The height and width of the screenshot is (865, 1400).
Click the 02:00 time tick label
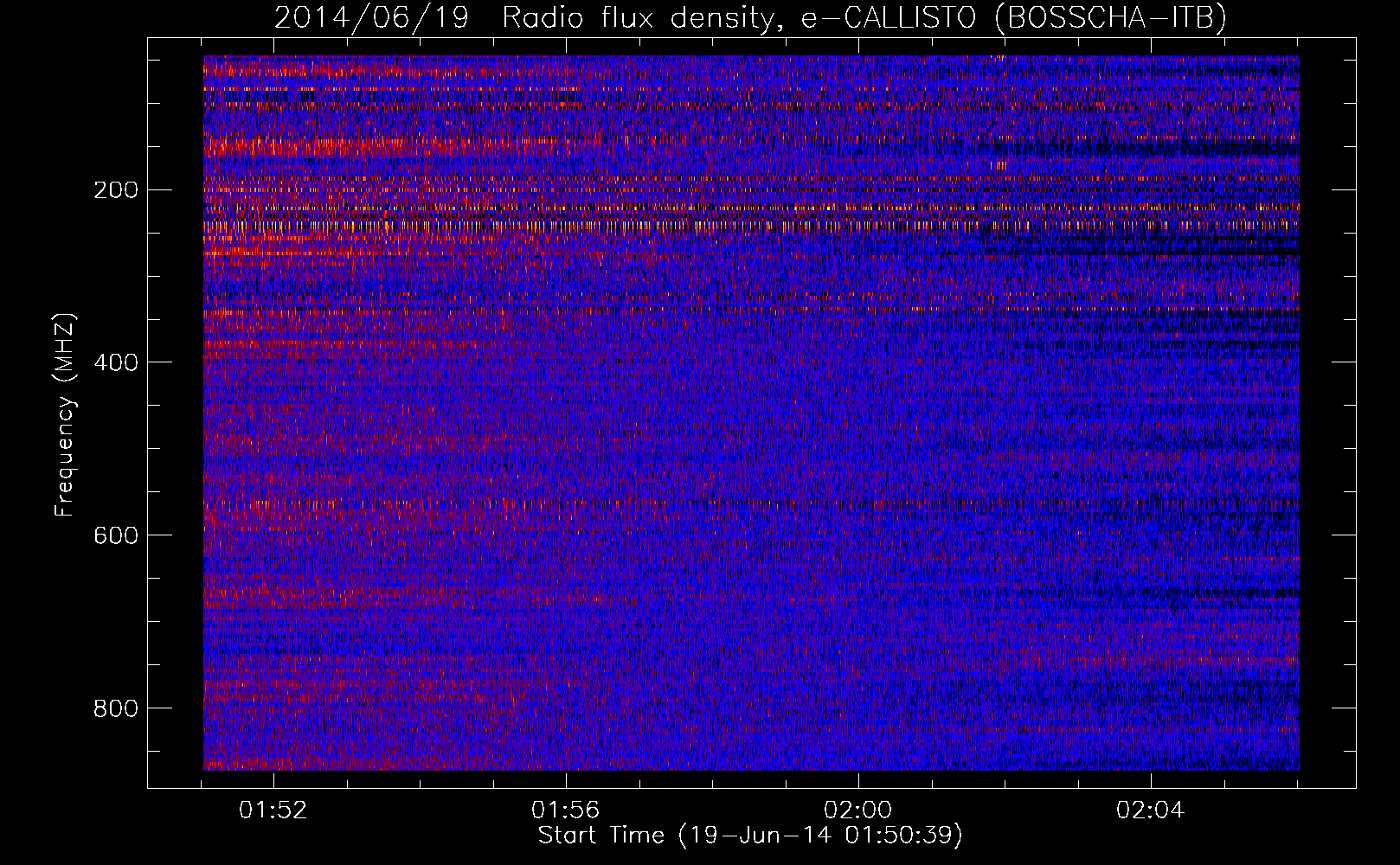pos(858,811)
